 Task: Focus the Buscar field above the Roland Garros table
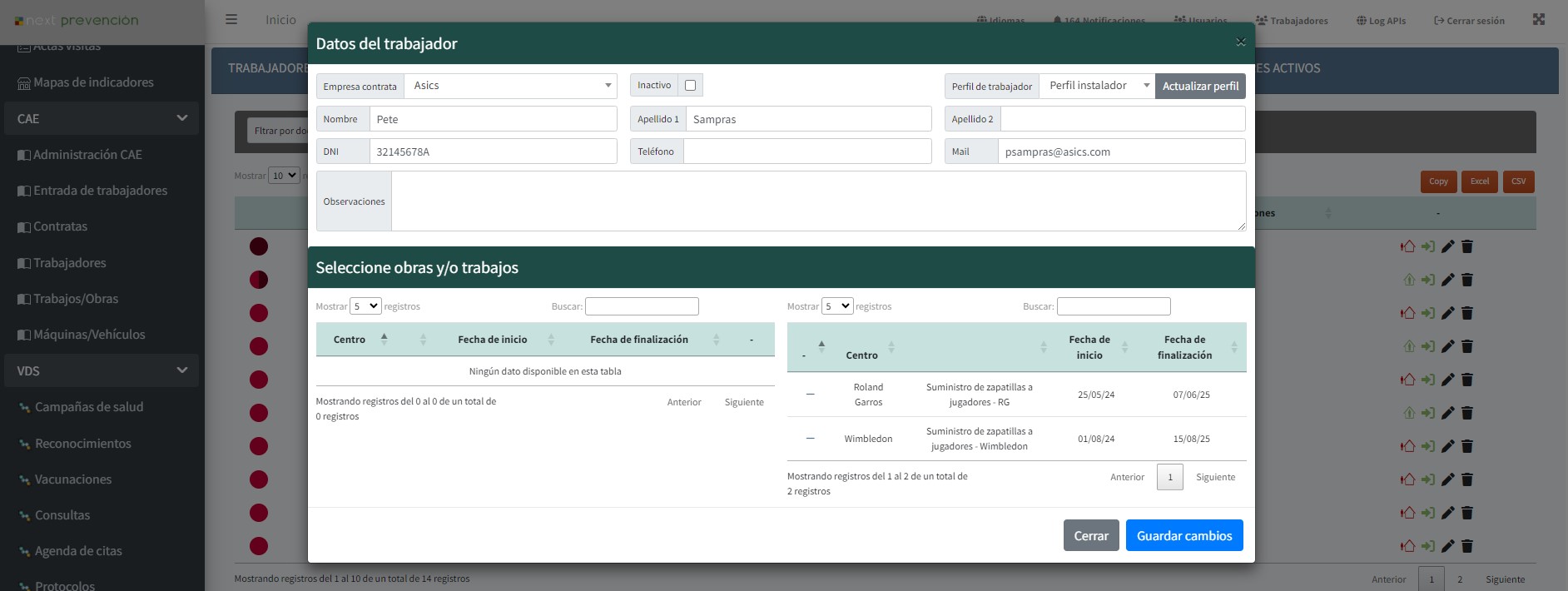[x=1114, y=306]
